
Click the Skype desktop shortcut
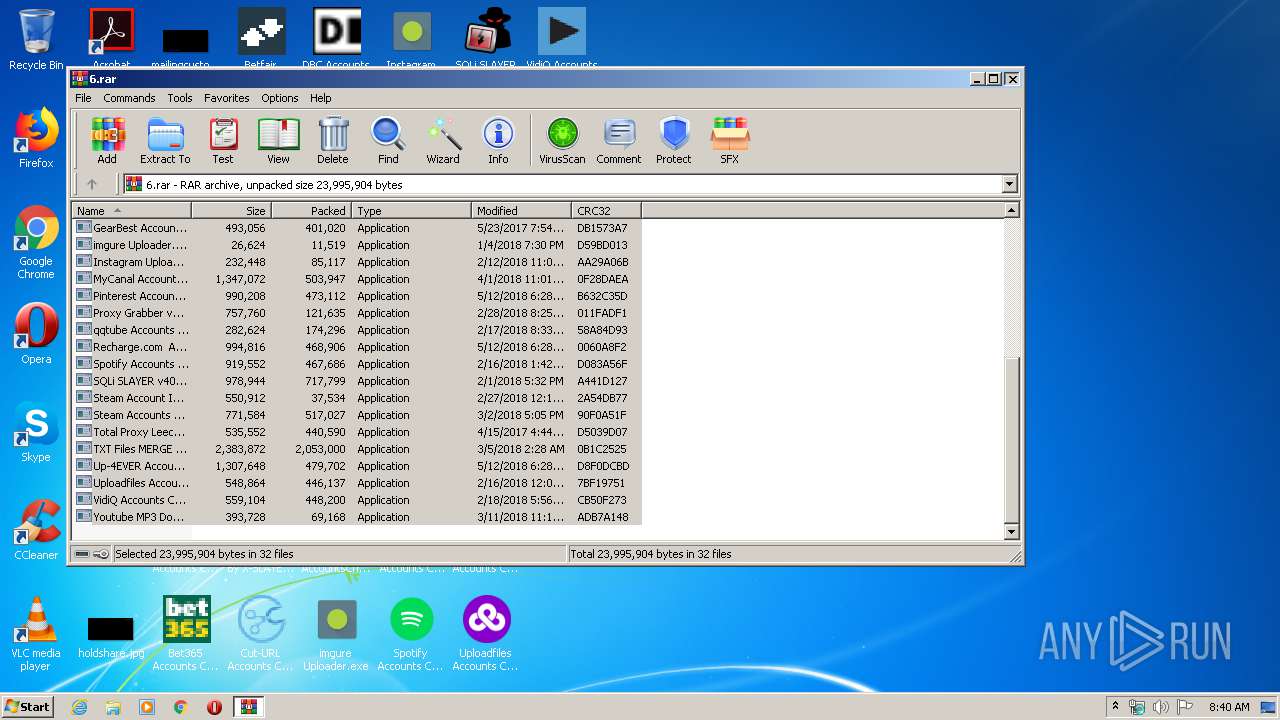(x=36, y=432)
